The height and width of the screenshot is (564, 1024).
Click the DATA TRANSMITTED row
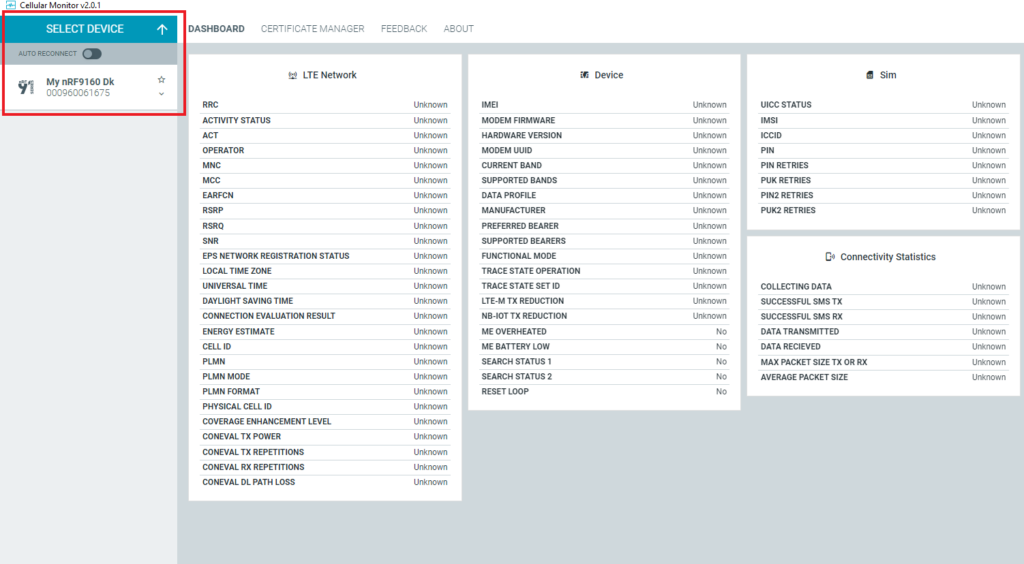[x=883, y=332]
